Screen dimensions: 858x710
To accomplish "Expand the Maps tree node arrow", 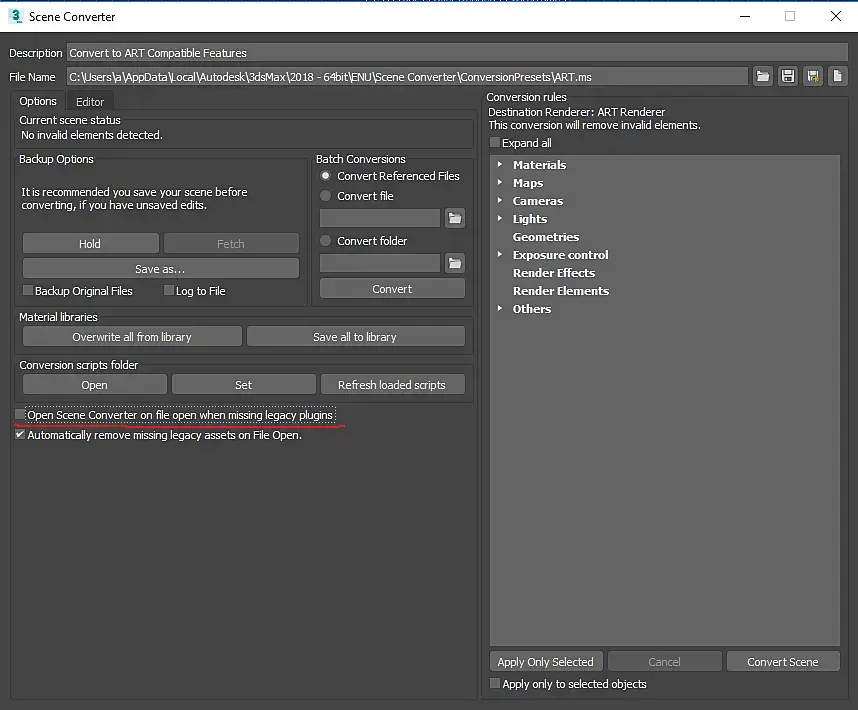I will pos(500,182).
